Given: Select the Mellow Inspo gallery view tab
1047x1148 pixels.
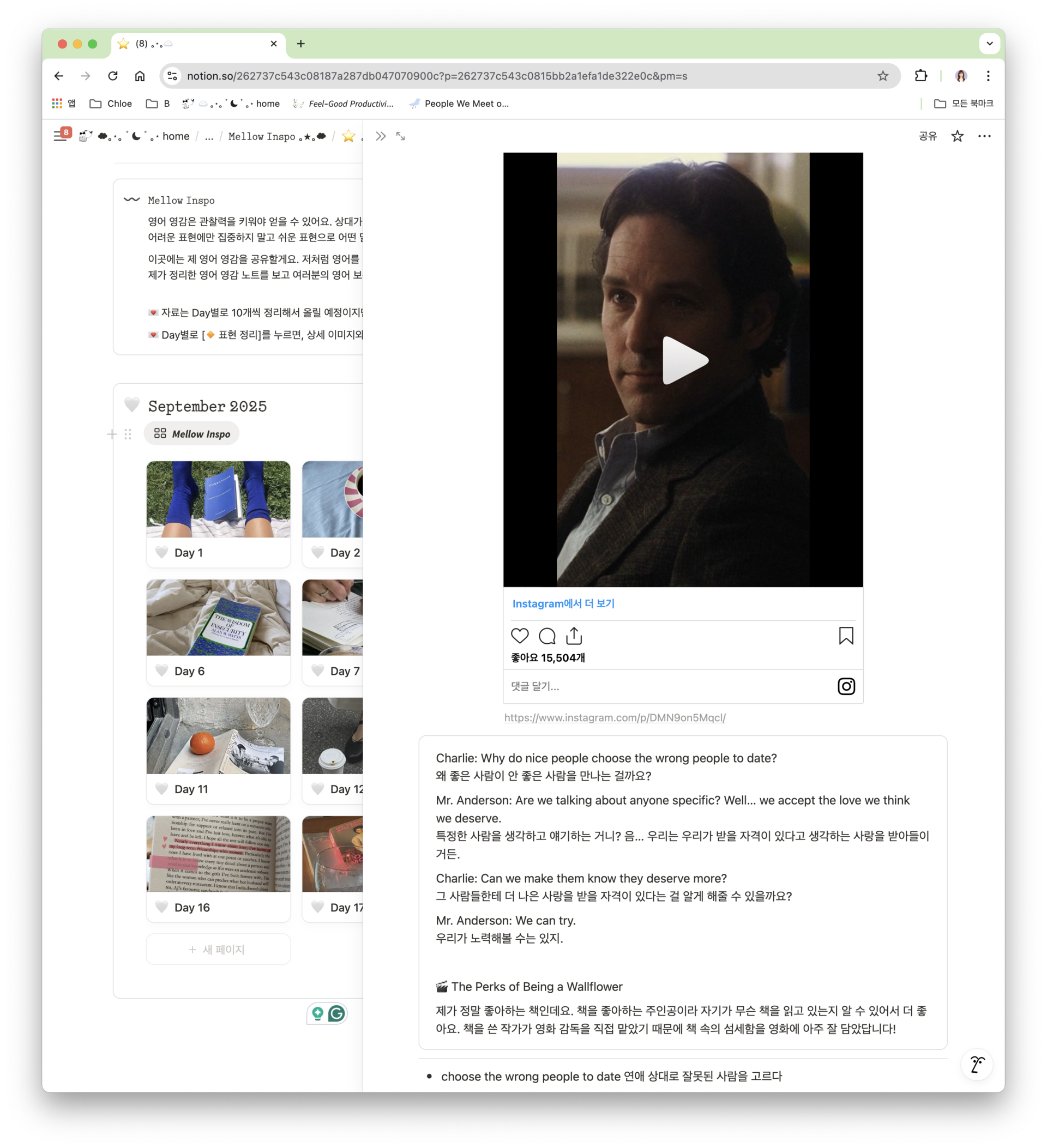Looking at the screenshot, I should click(192, 434).
